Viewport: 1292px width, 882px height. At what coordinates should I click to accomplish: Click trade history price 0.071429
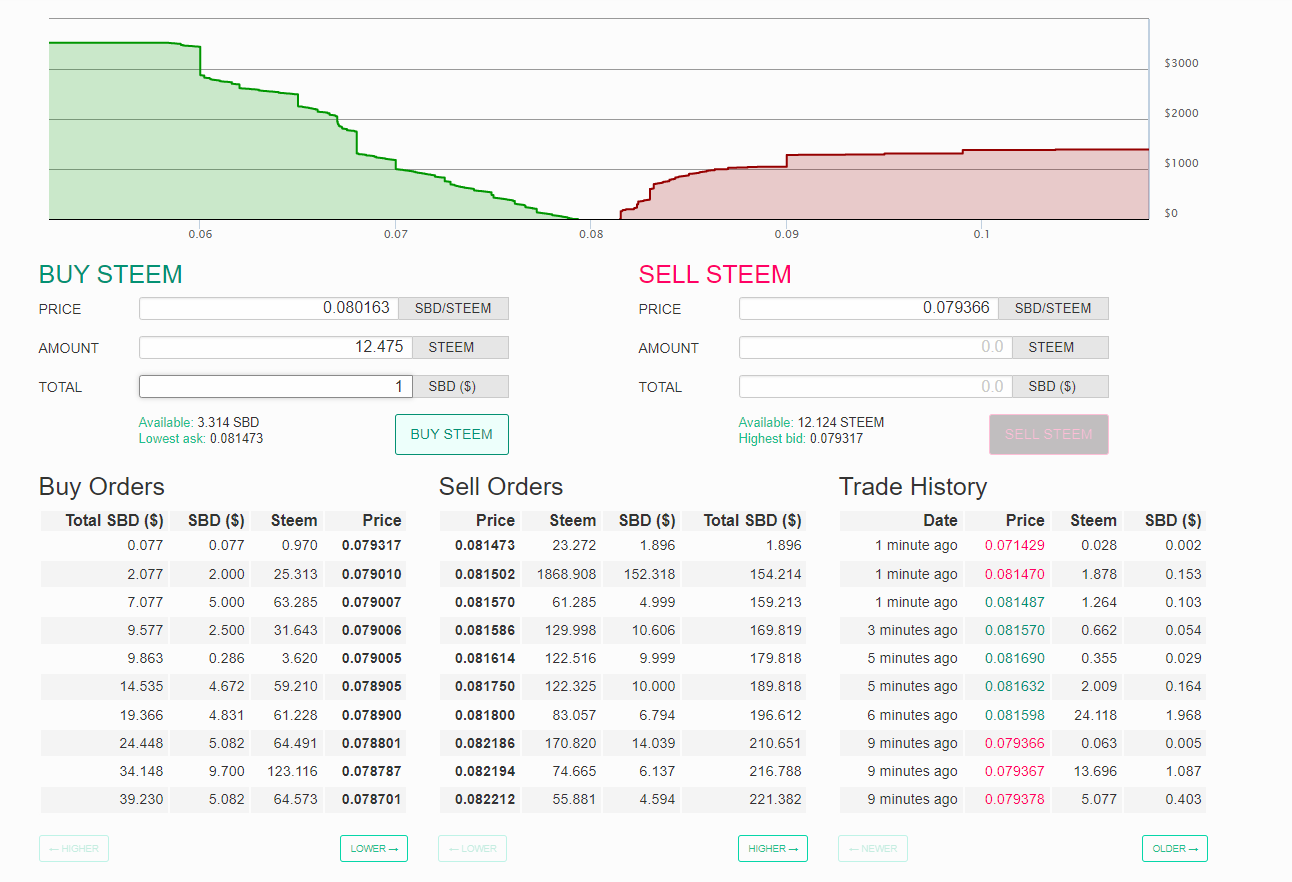pyautogui.click(x=1014, y=545)
